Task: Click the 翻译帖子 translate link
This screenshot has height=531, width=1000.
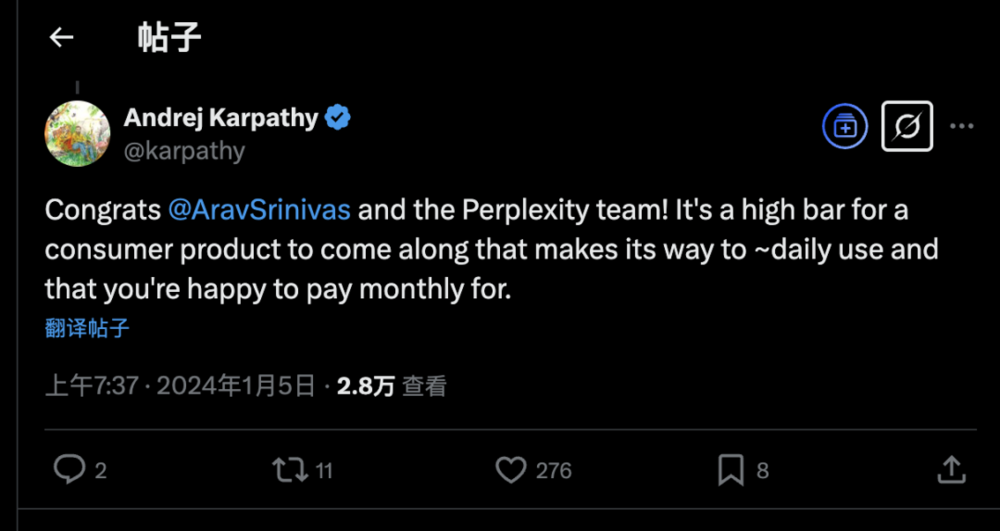Action: pos(87,328)
